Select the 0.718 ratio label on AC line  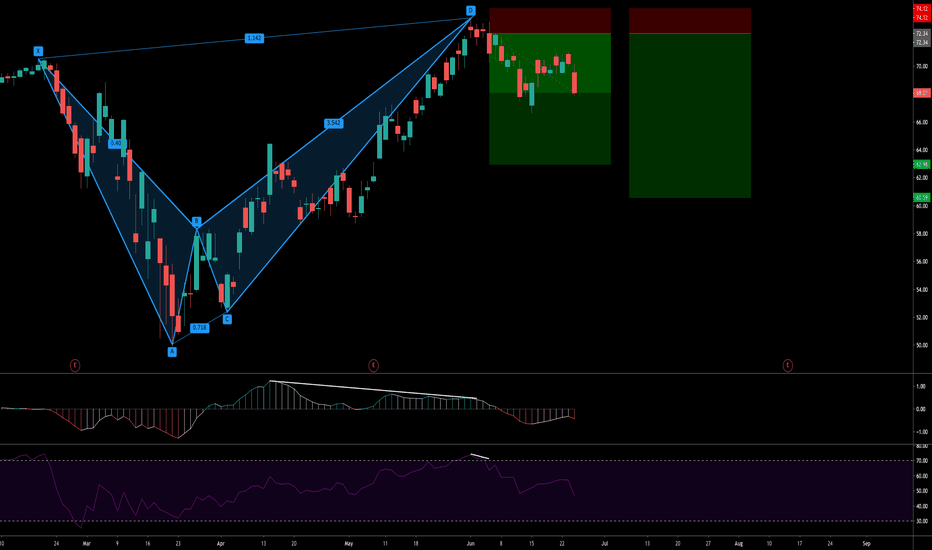[x=200, y=328]
